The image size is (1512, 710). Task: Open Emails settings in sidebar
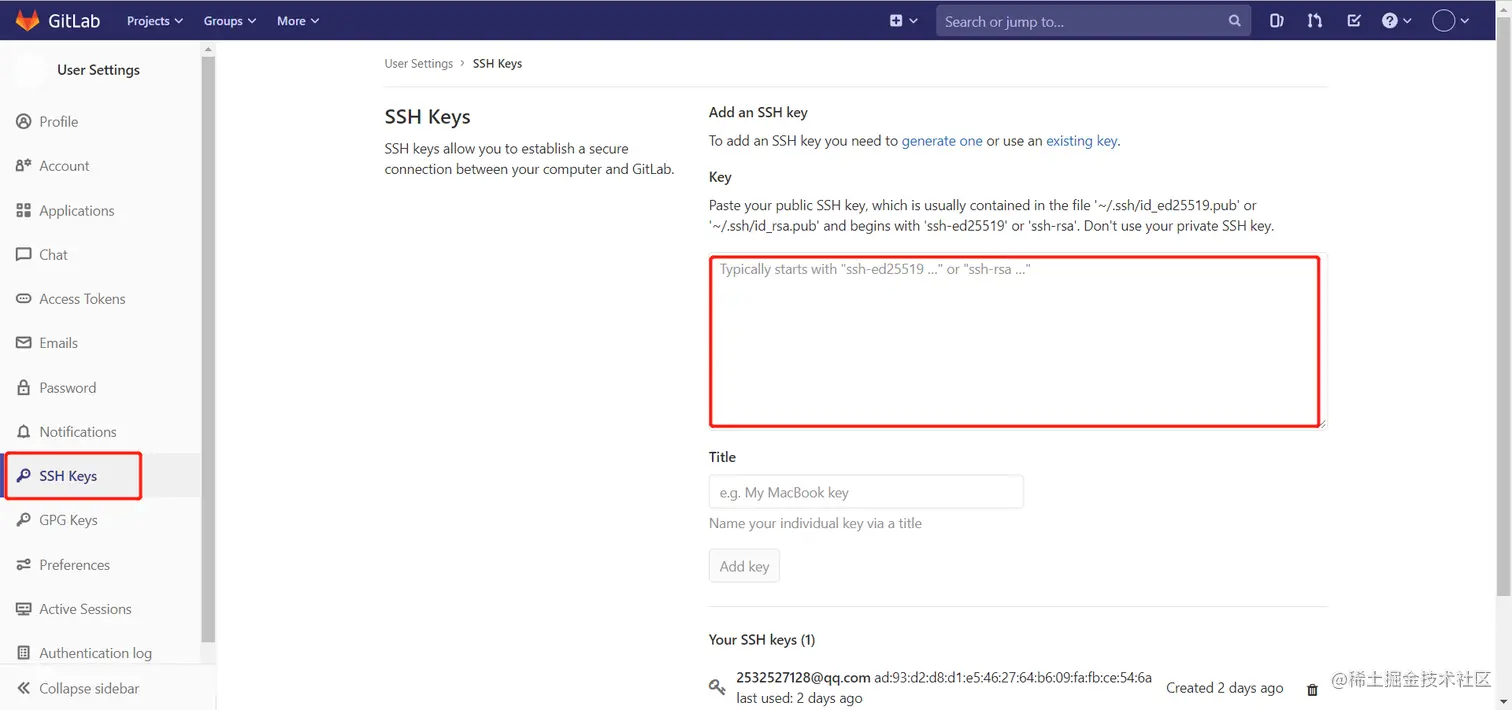point(58,343)
